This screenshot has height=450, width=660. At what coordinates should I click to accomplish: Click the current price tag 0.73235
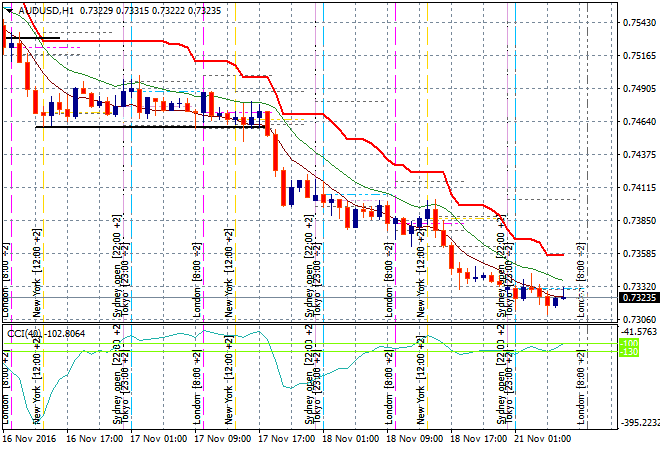click(637, 298)
